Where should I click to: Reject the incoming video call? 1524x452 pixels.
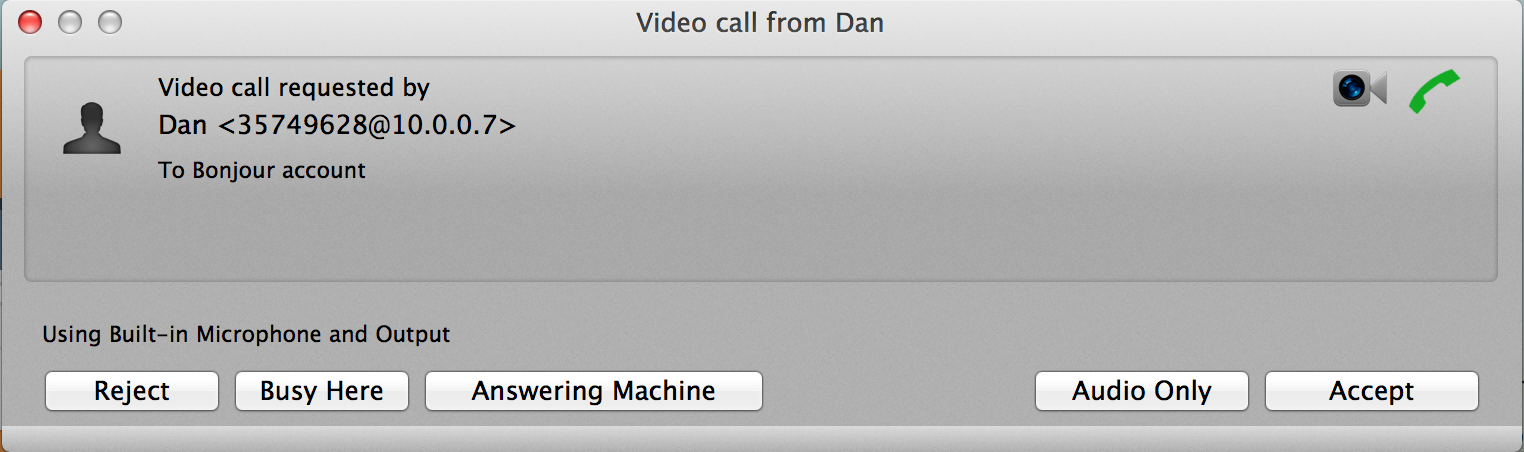[x=132, y=391]
